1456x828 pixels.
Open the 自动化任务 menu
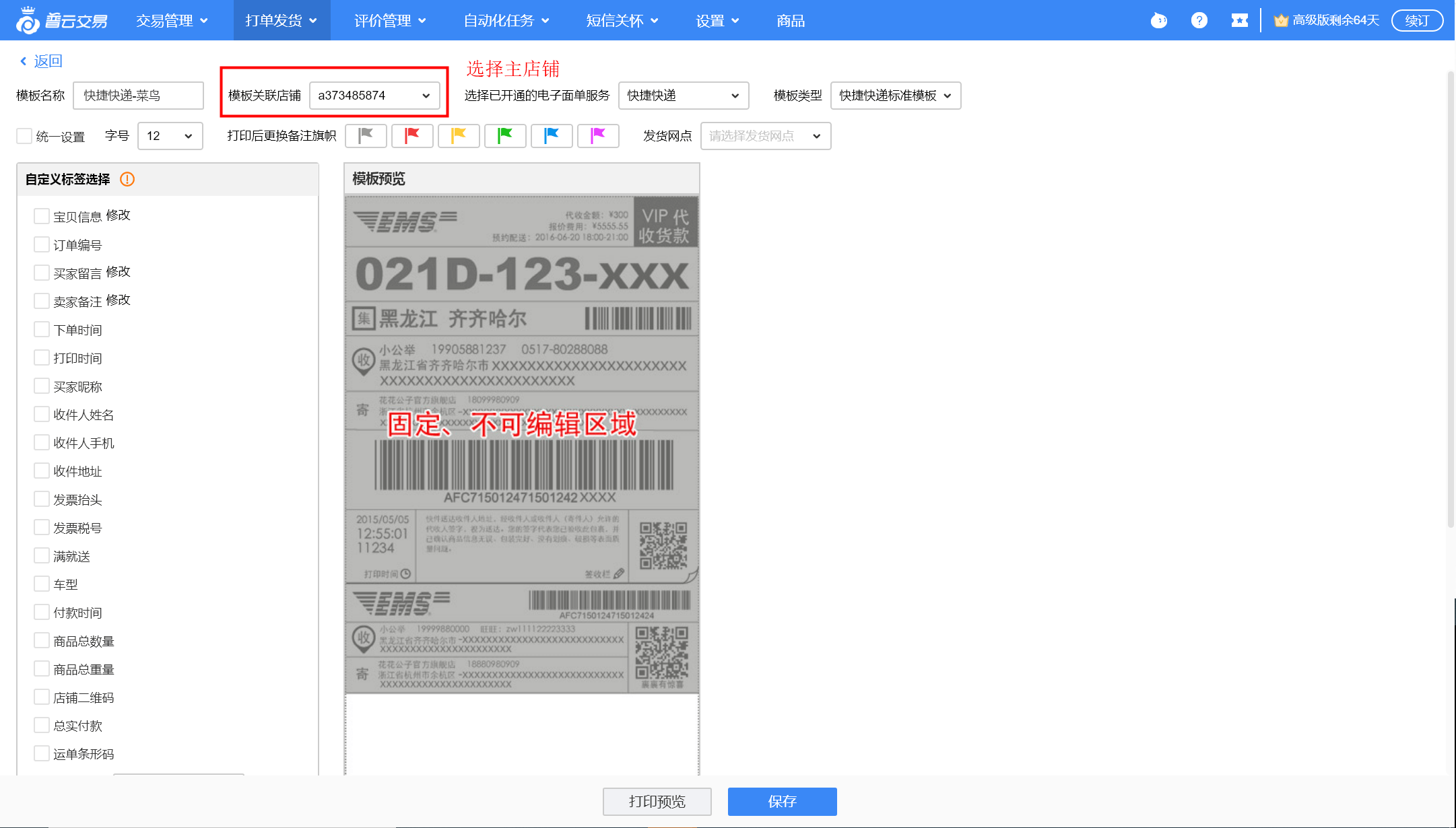(506, 21)
